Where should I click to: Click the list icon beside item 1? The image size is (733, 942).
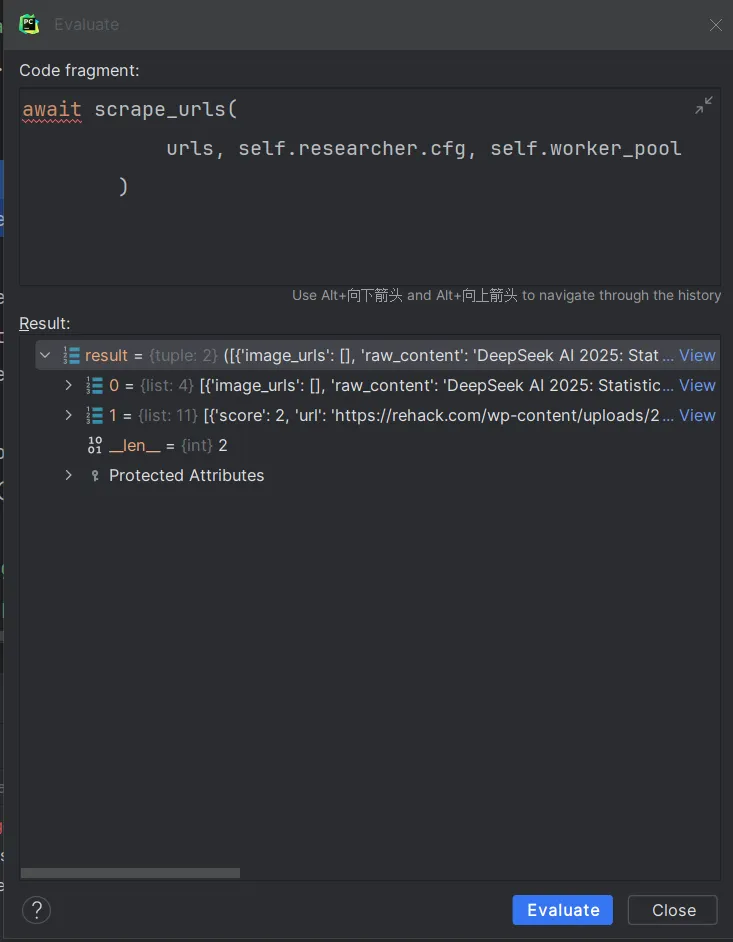click(94, 416)
